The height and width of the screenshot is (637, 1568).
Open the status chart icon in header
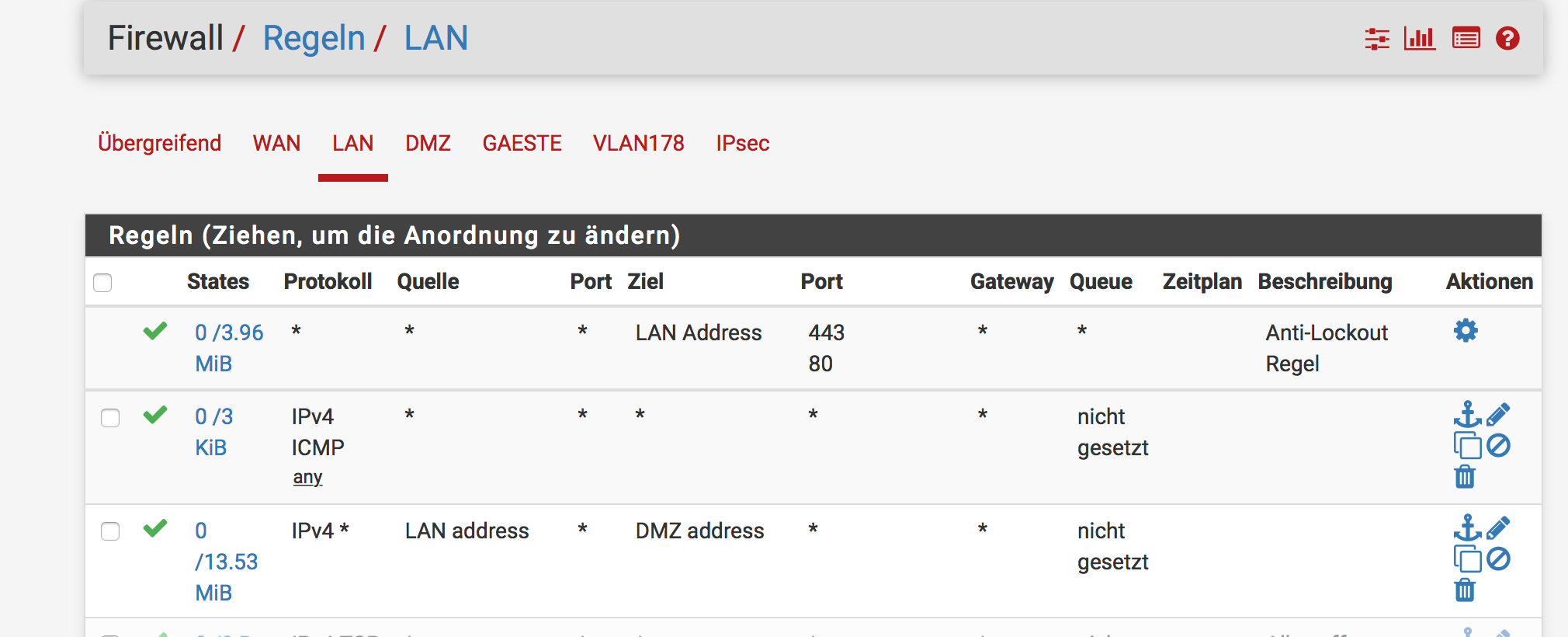click(x=1420, y=39)
